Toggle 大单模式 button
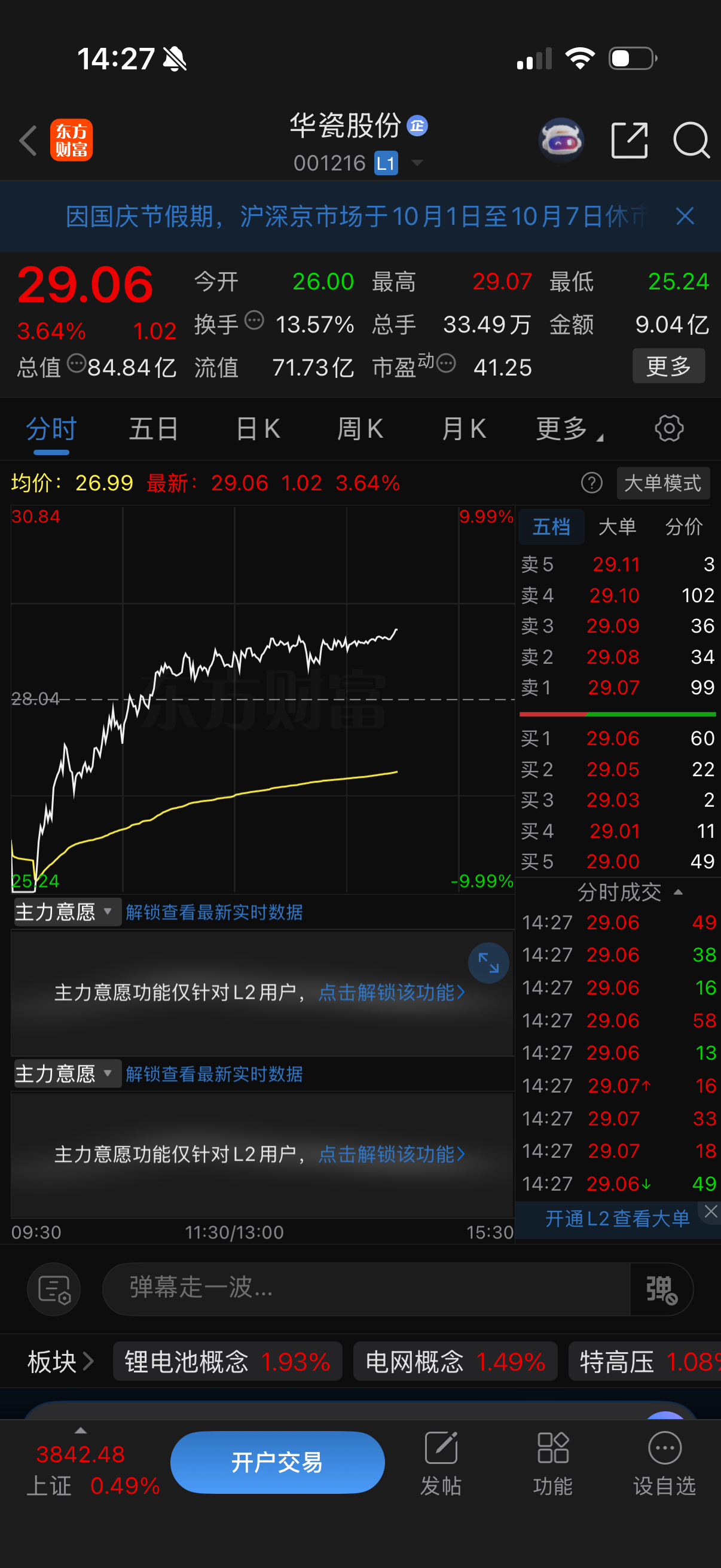Screen dimensions: 721x1568 tap(662, 483)
